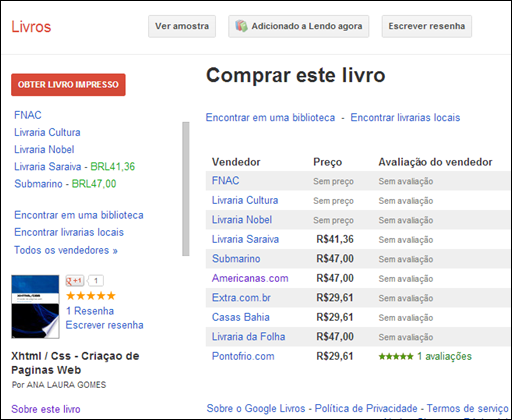
Task: Open the 1 Resenha link
Action: point(90,311)
